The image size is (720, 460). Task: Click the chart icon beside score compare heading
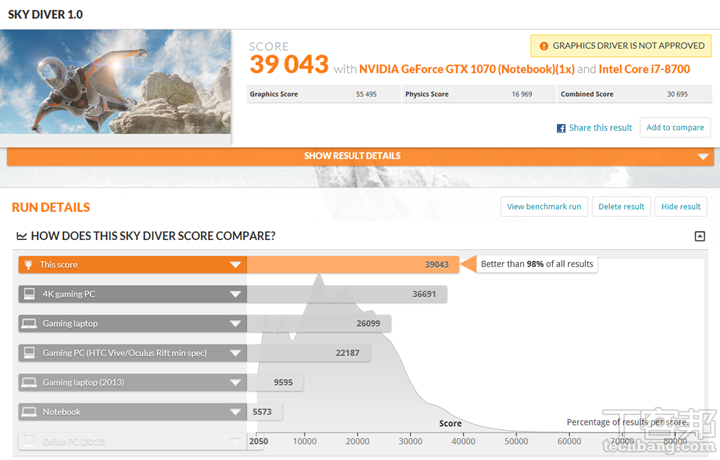pyautogui.click(x=21, y=236)
